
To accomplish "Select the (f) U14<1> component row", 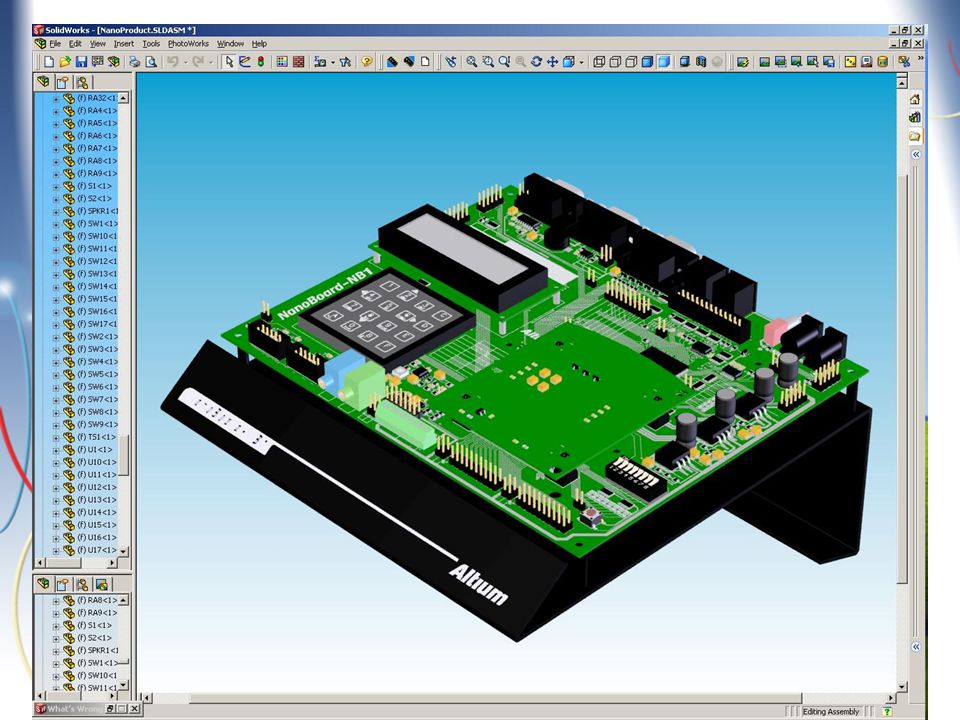I will (x=91, y=512).
